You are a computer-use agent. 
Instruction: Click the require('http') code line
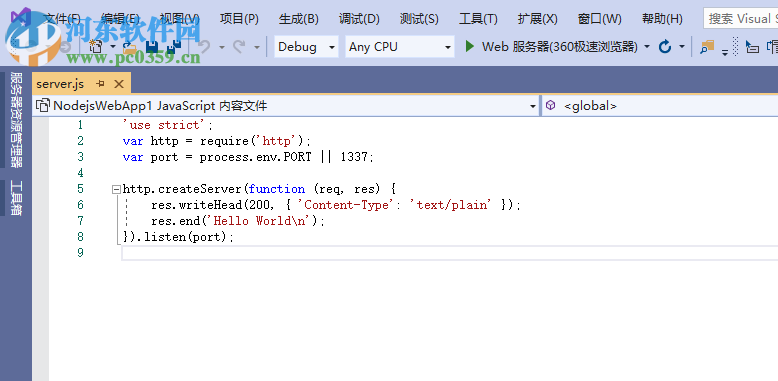tap(216, 141)
